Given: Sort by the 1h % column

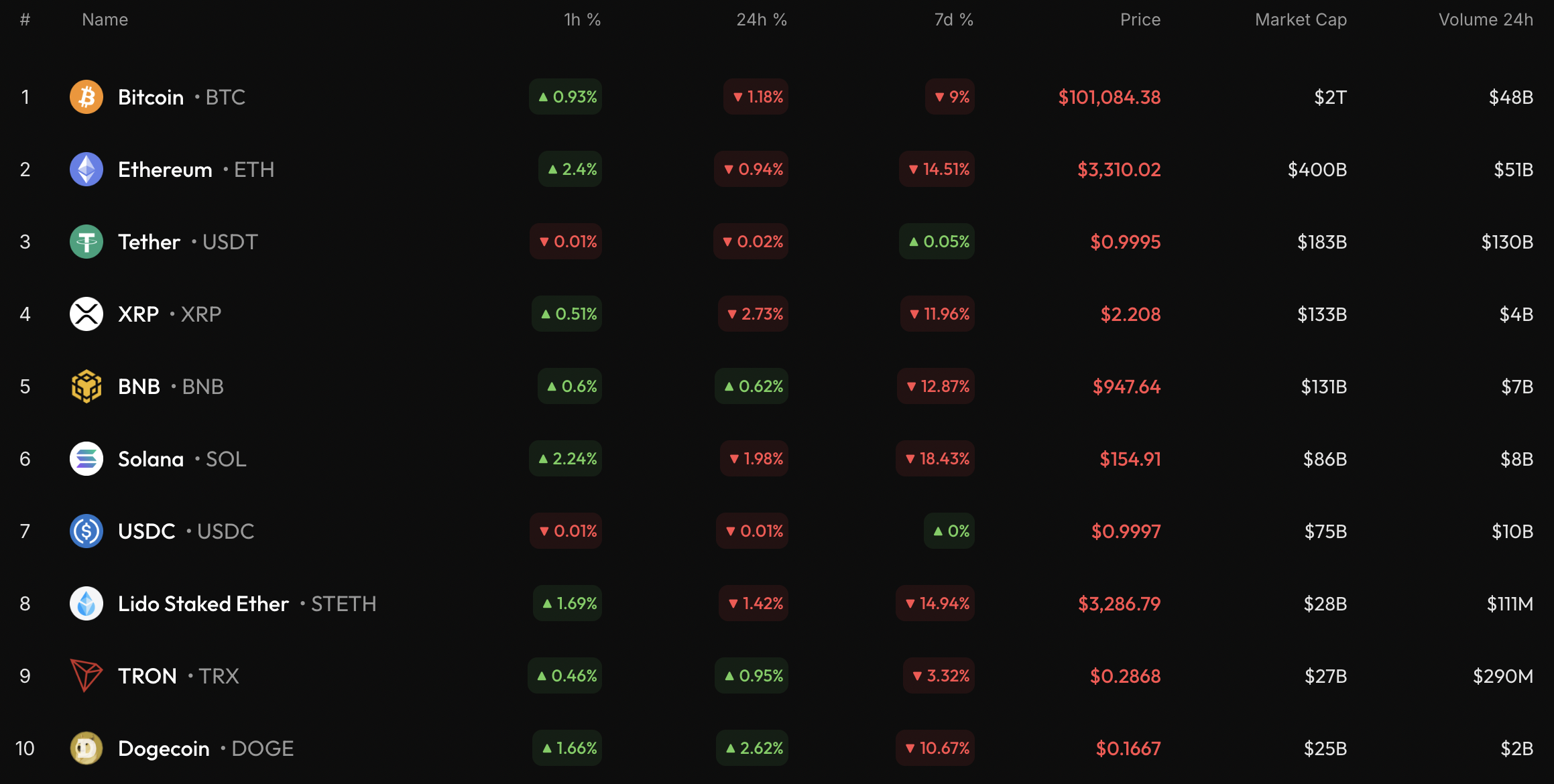Looking at the screenshot, I should tap(582, 20).
